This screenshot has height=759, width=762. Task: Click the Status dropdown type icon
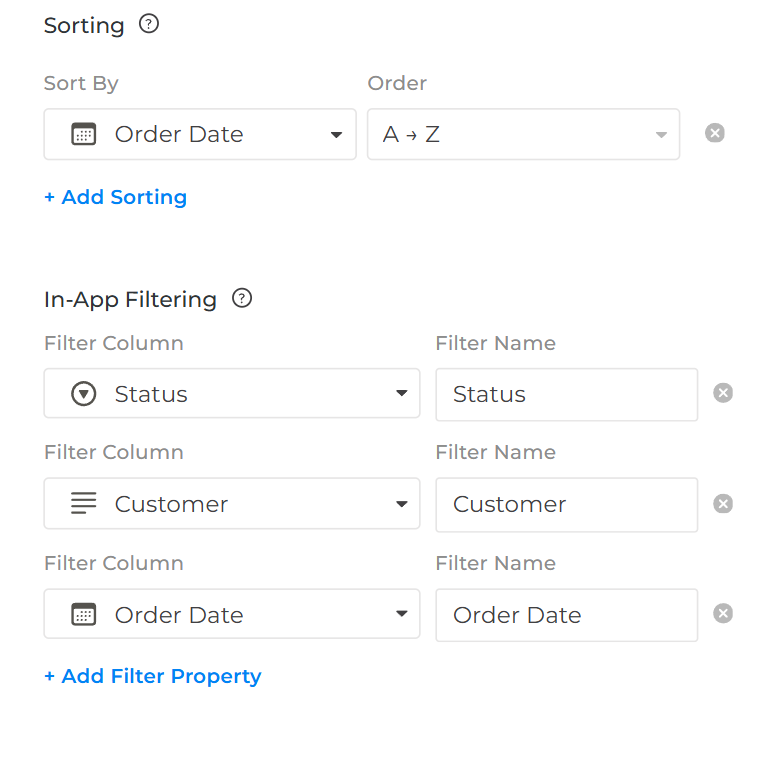coord(84,394)
